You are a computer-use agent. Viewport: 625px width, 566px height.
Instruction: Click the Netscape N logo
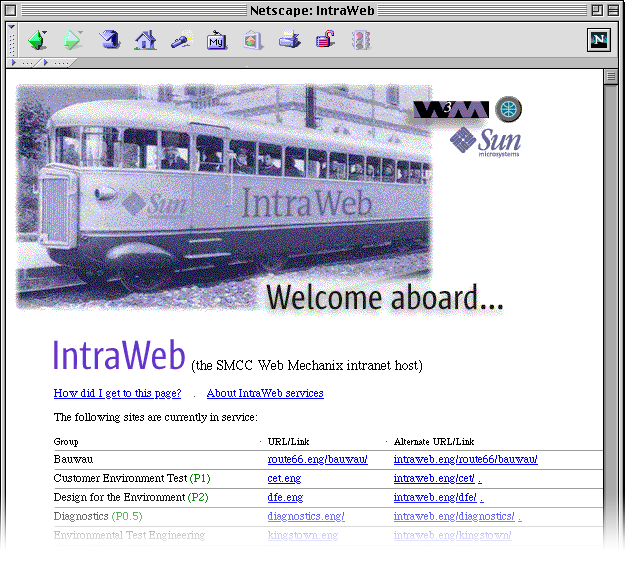coord(599,39)
